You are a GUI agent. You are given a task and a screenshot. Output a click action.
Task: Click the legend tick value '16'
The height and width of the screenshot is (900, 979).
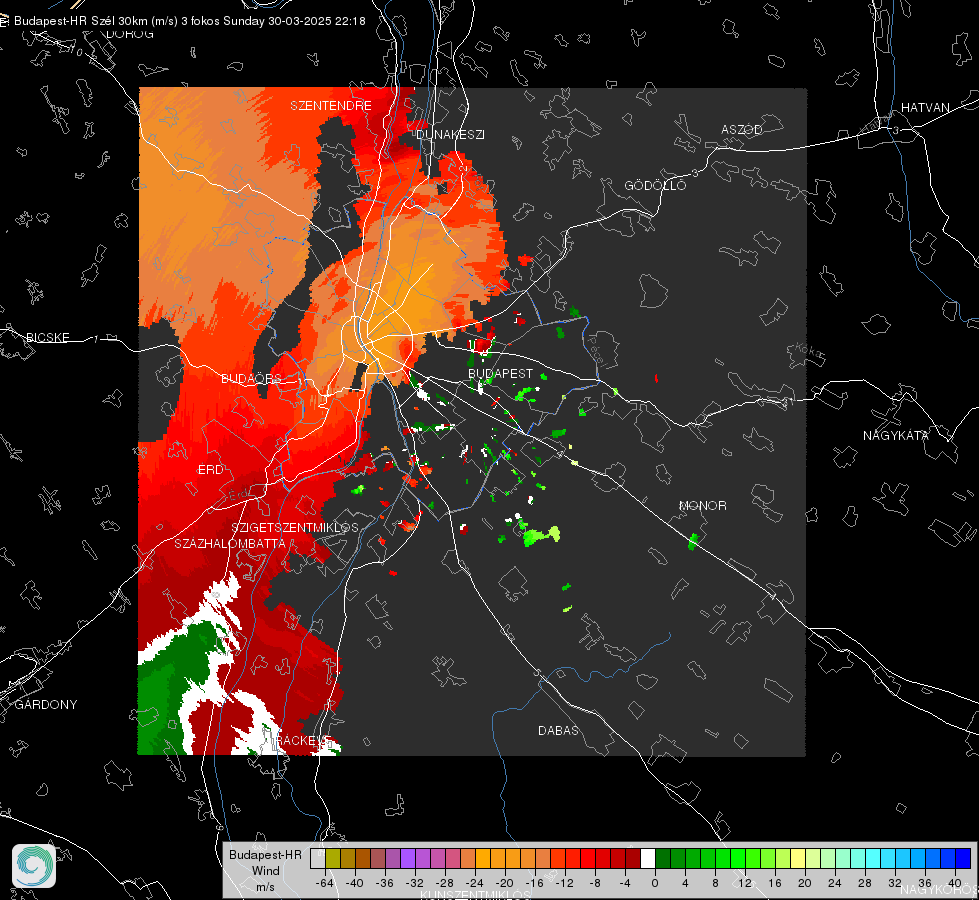(x=775, y=883)
